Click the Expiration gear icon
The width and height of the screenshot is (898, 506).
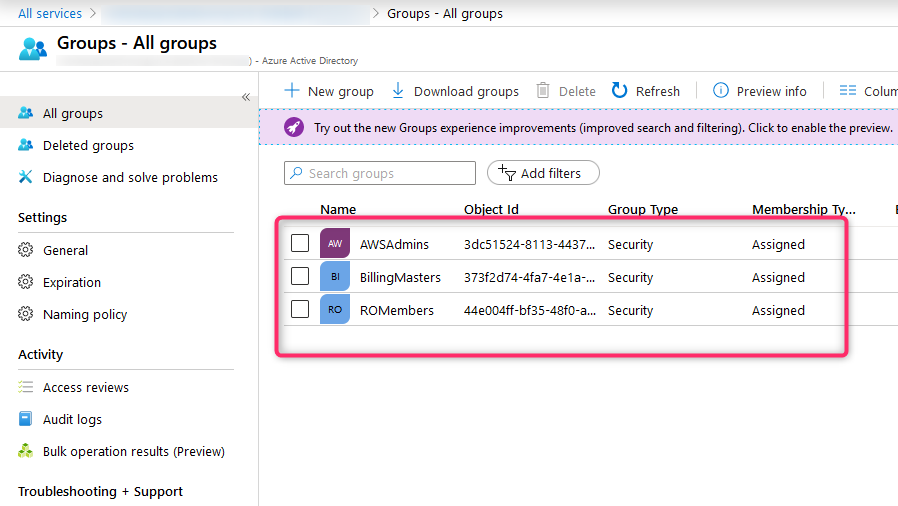click(25, 282)
